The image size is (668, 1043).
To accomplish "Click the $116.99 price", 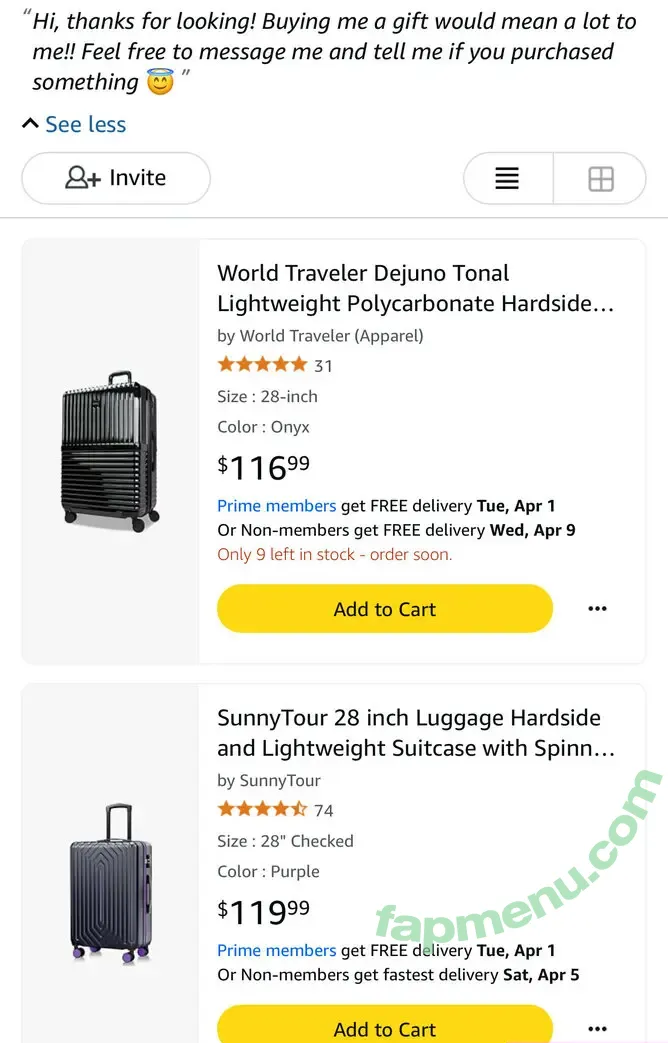I will [x=263, y=467].
